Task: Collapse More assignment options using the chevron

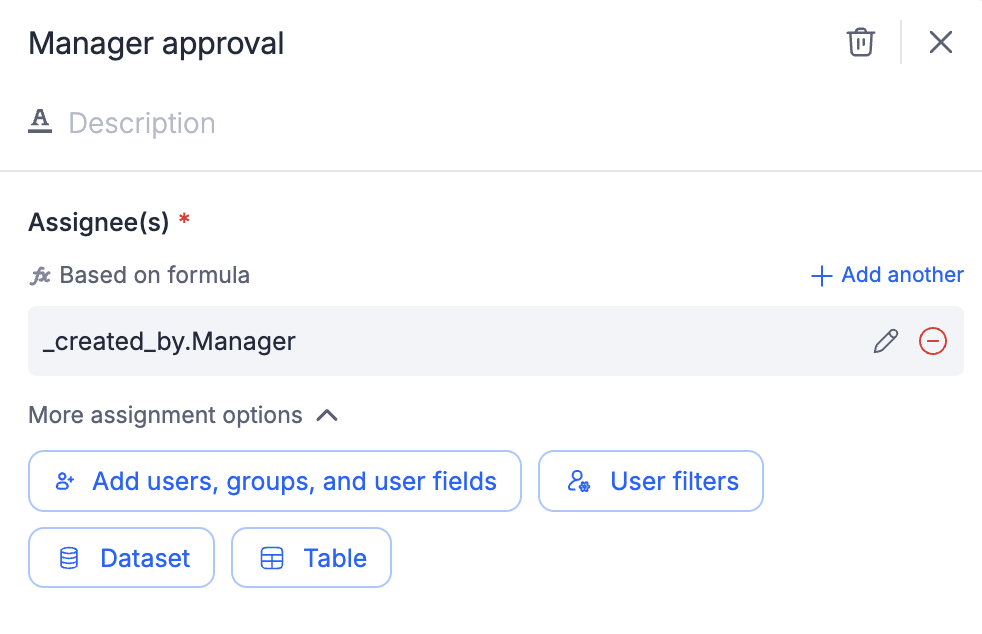Action: tap(327, 415)
